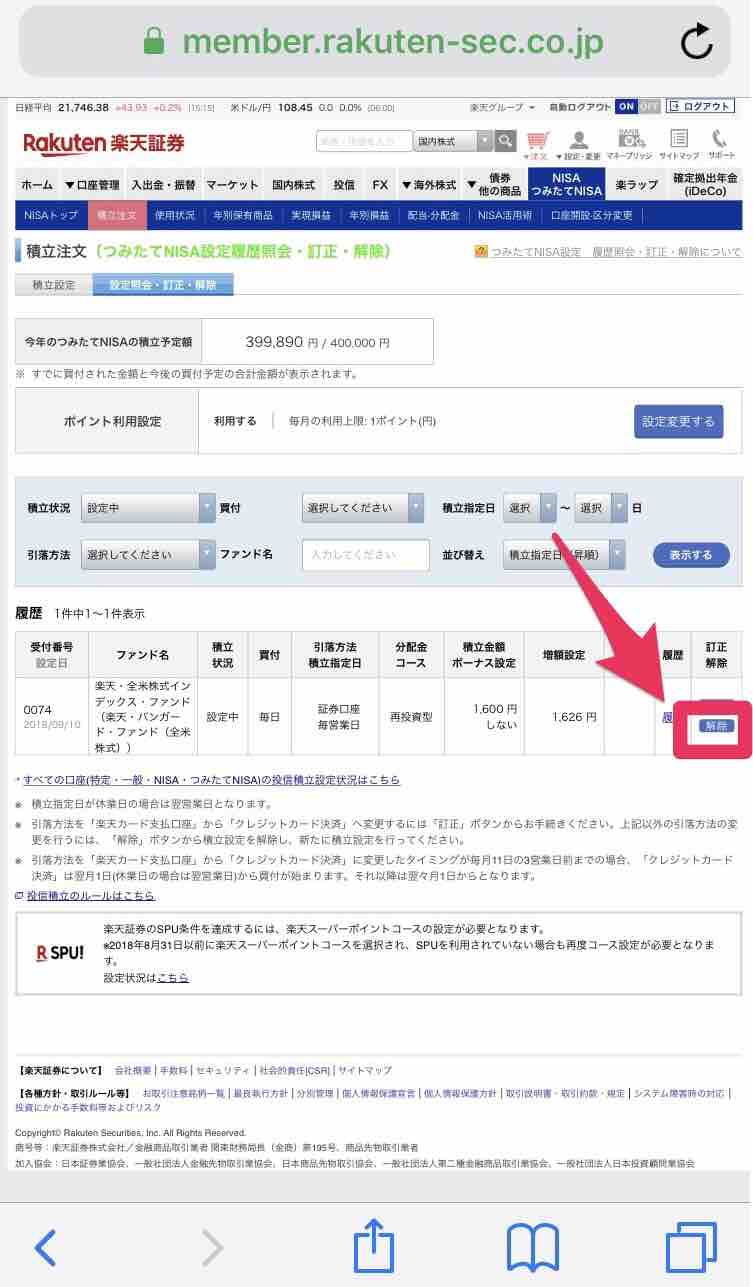Show Safari's open tabs icon
This screenshot has width=753, height=1287.
coord(691,1247)
